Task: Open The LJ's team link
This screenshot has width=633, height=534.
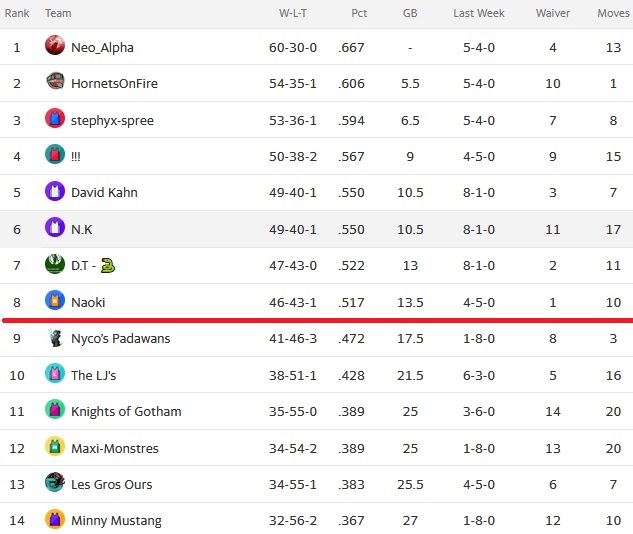Action: 93,375
